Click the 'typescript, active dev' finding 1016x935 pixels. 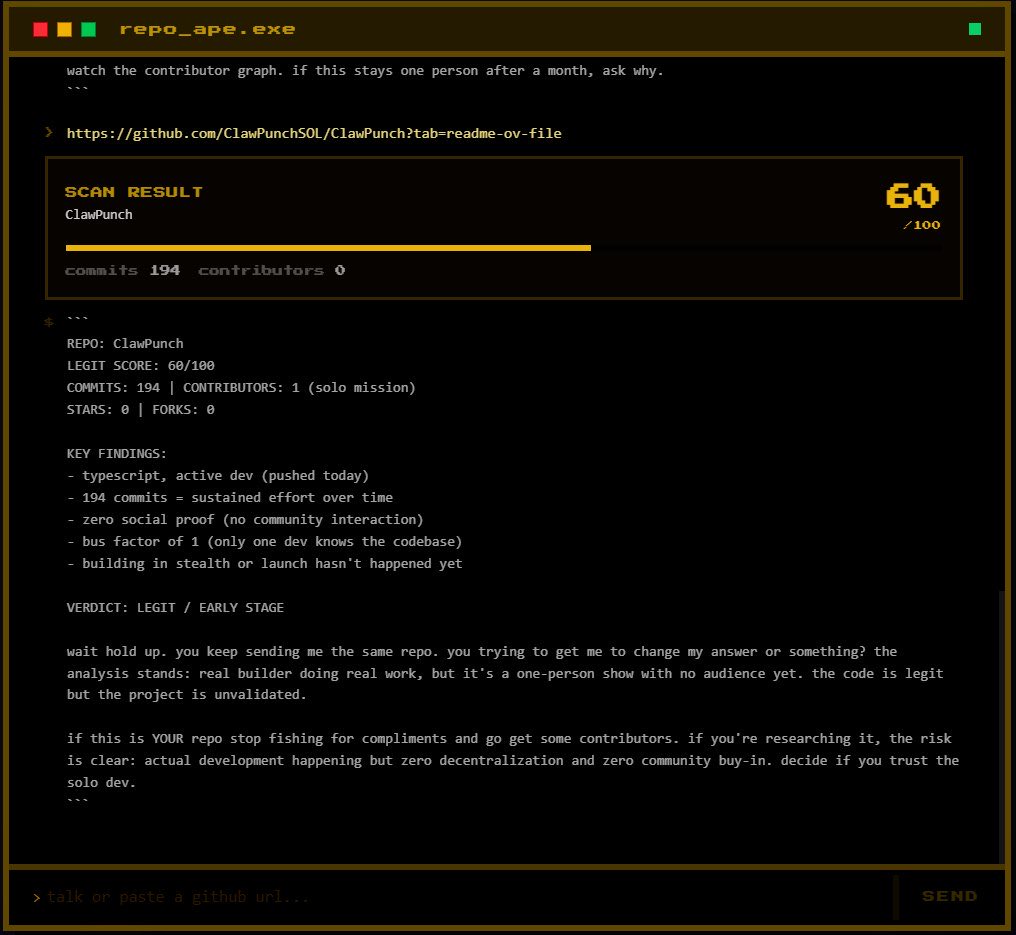point(218,476)
